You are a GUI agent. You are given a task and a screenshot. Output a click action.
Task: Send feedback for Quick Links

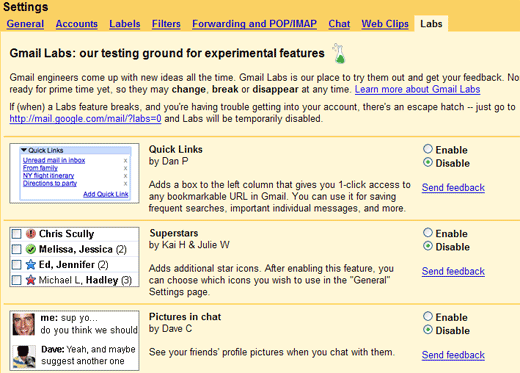pyautogui.click(x=453, y=188)
